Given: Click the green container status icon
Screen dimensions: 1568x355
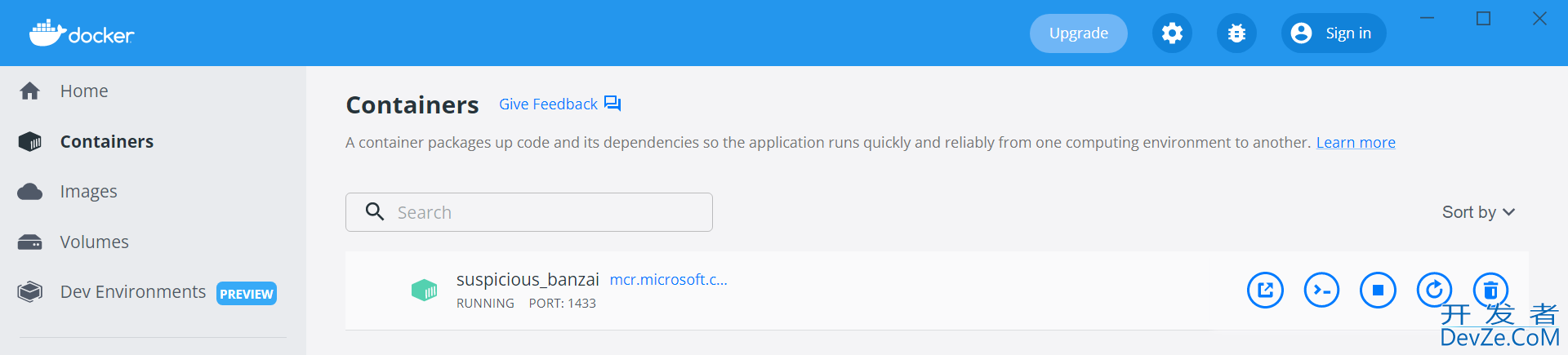Looking at the screenshot, I should click(424, 290).
